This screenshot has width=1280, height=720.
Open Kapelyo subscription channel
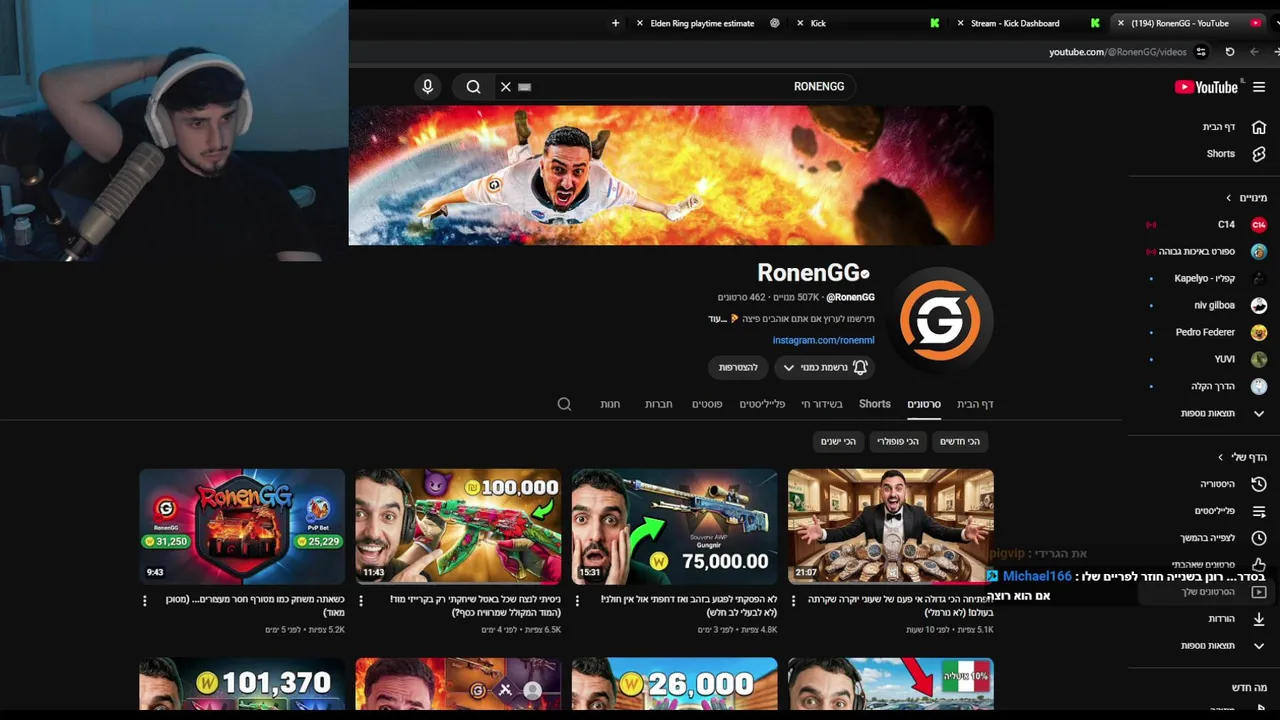pyautogui.click(x=1204, y=278)
